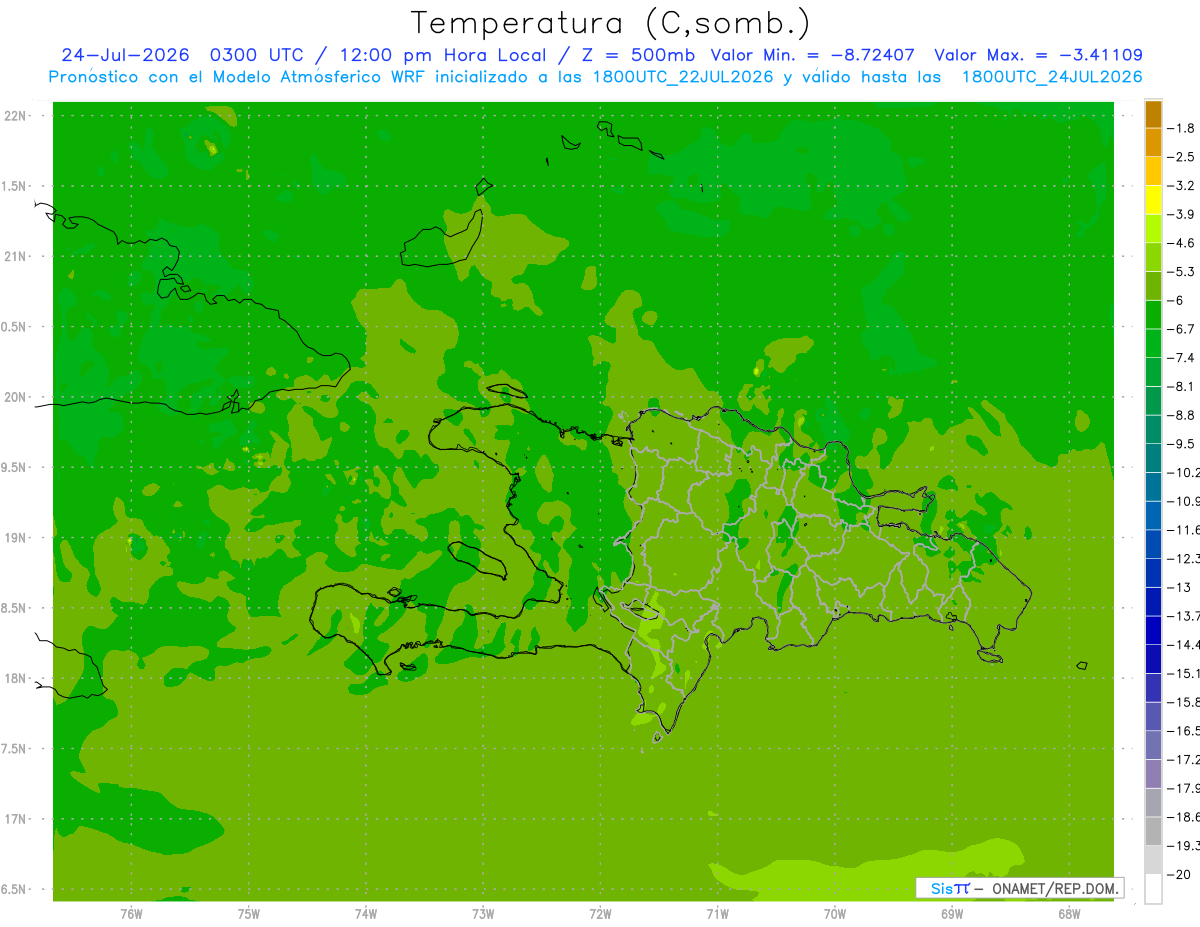
Task: Click the valid-until time "1800UTC_24JUL2026"
Action: (1052, 77)
